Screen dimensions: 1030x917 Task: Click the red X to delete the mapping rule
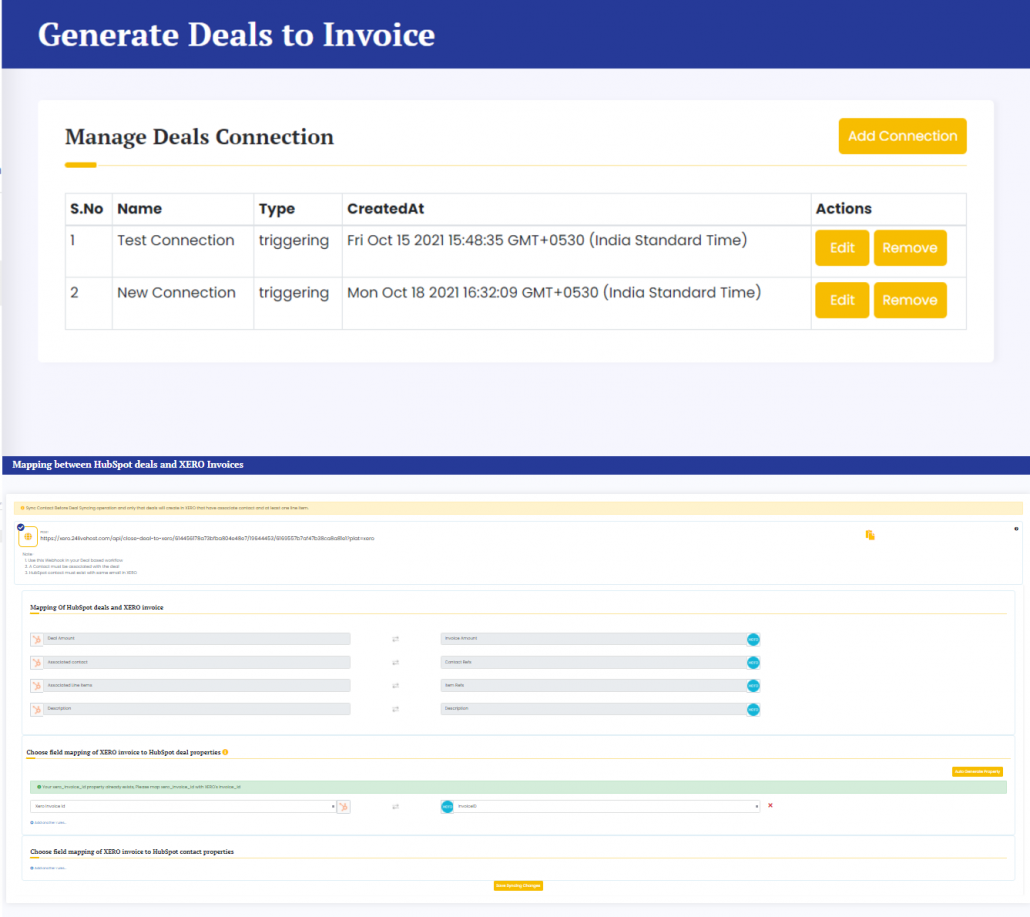[770, 805]
